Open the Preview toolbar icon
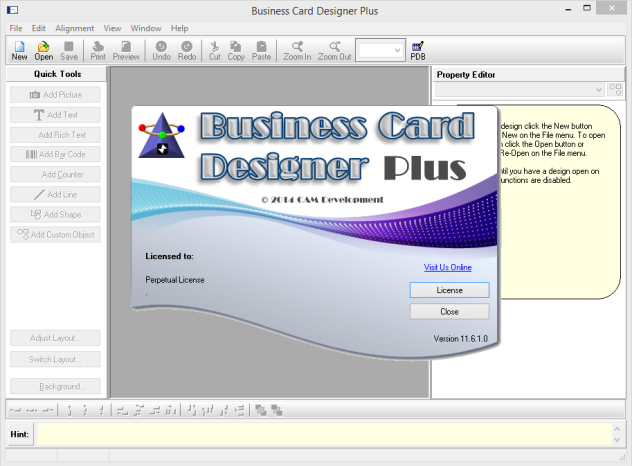 (126, 50)
